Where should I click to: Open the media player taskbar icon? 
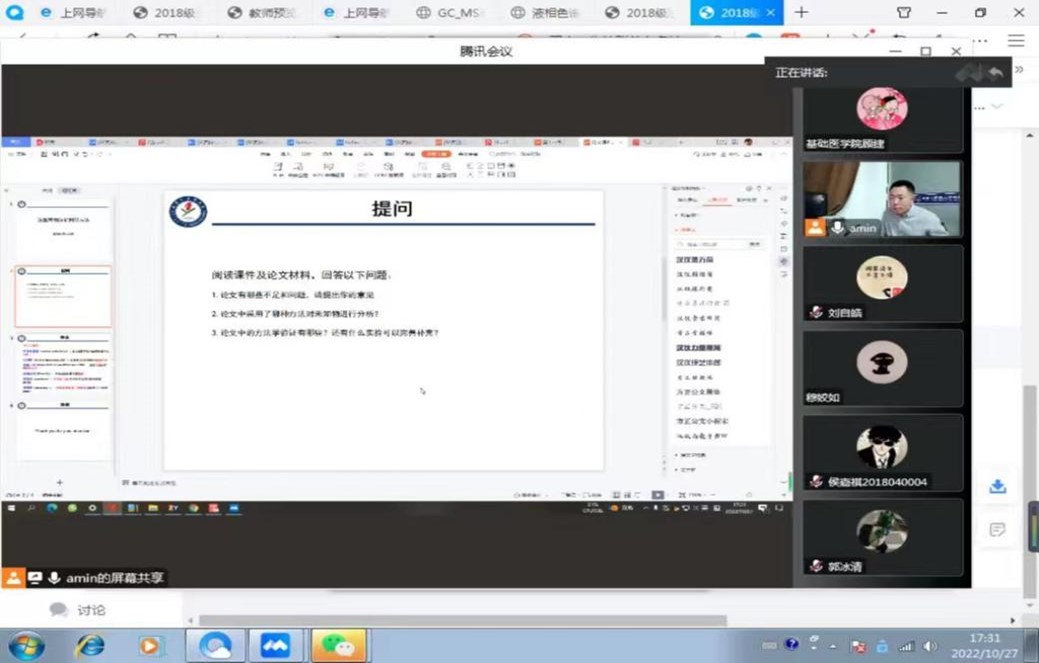coord(150,645)
